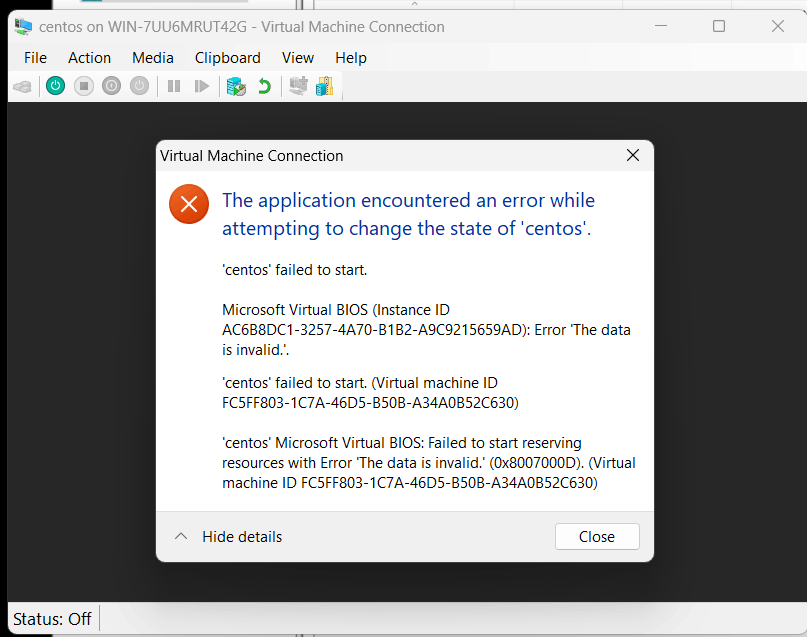Click the Enhanced Session toolbar icon

click(299, 86)
